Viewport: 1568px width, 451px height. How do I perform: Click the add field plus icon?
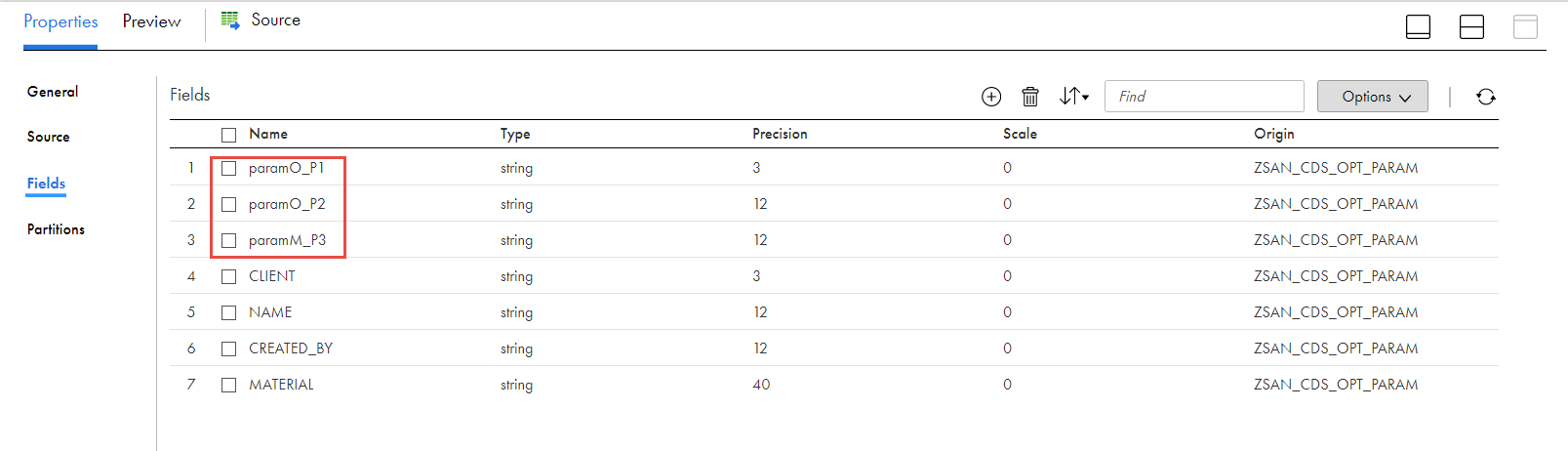(x=991, y=96)
